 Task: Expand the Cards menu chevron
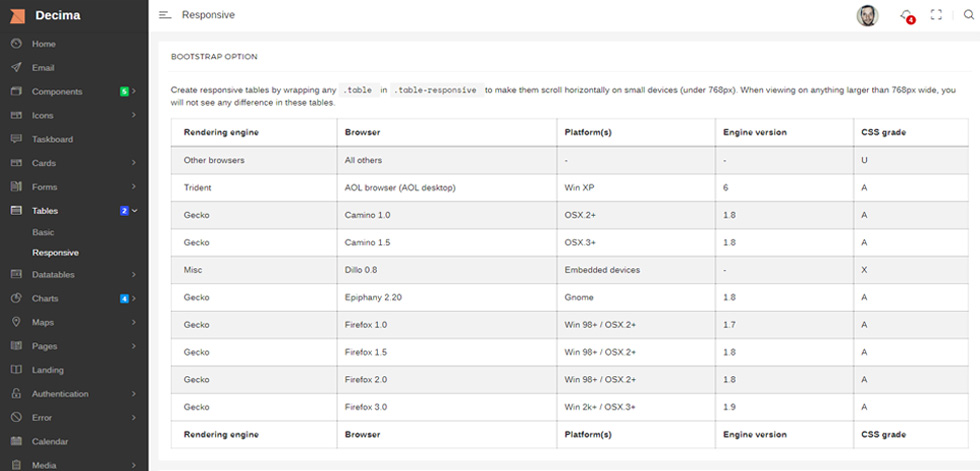pyautogui.click(x=134, y=162)
